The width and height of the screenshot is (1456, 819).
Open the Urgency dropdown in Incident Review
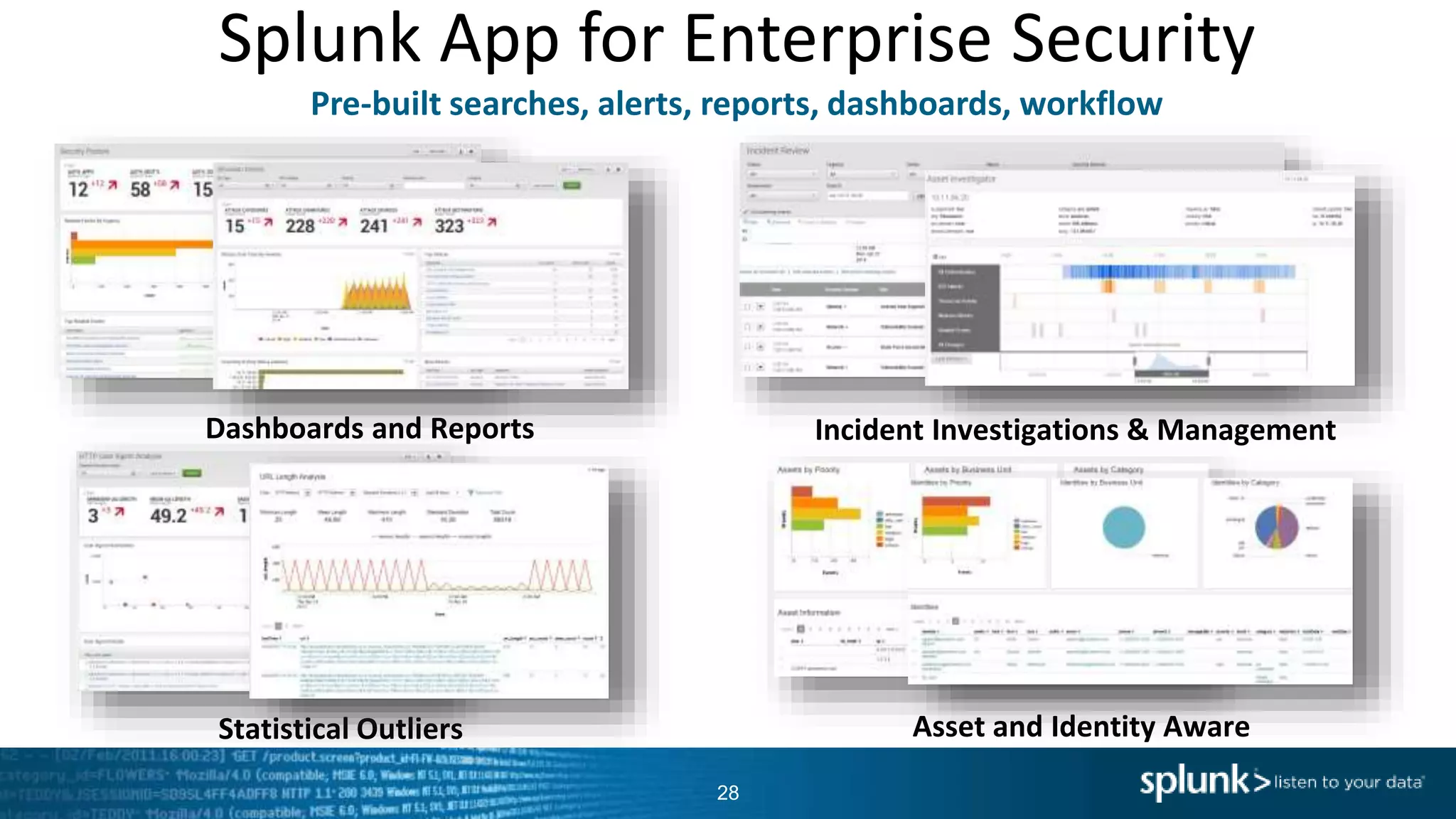(862, 174)
